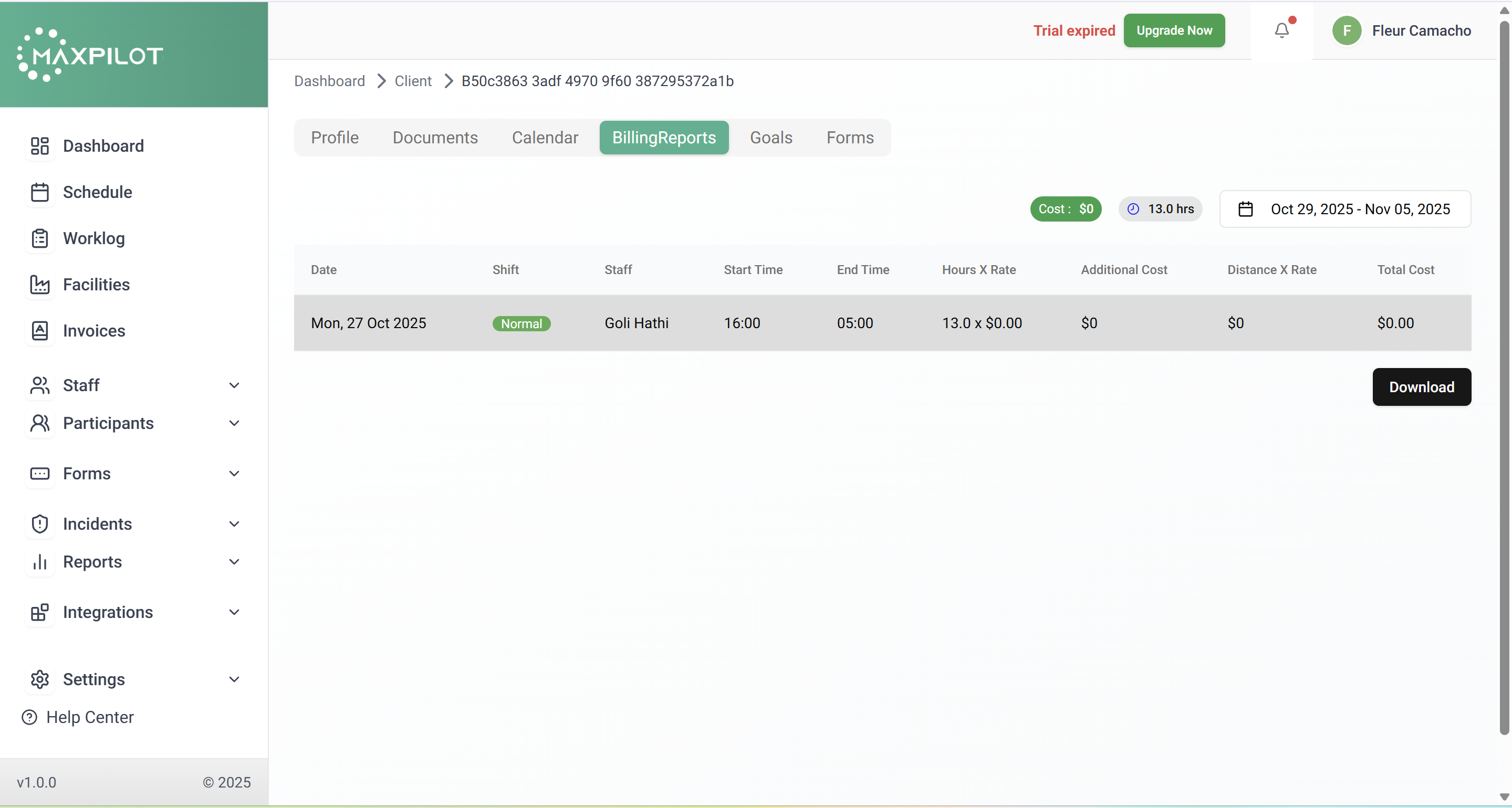Click the Help Center question mark icon
Viewport: 1512px width, 808px height.
tap(29, 717)
